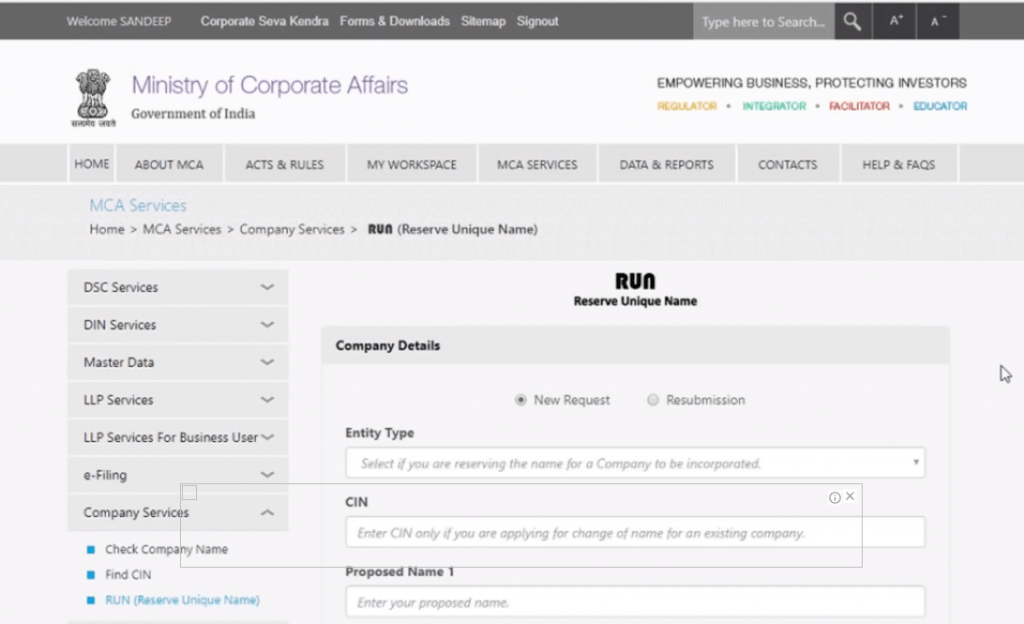Expand LLP Services section
The image size is (1024, 624).
pyautogui.click(x=178, y=399)
